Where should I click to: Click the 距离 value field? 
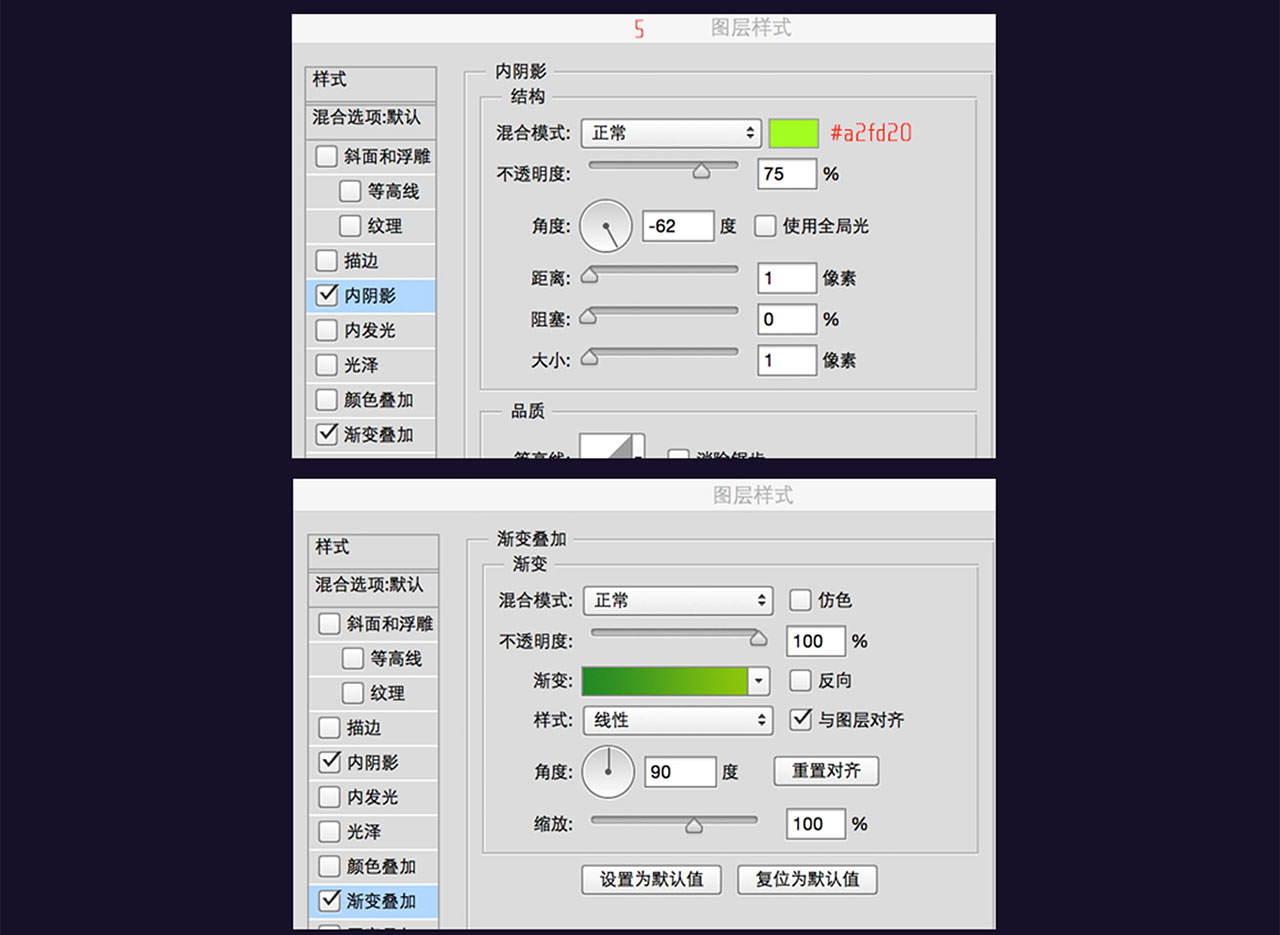tap(787, 278)
